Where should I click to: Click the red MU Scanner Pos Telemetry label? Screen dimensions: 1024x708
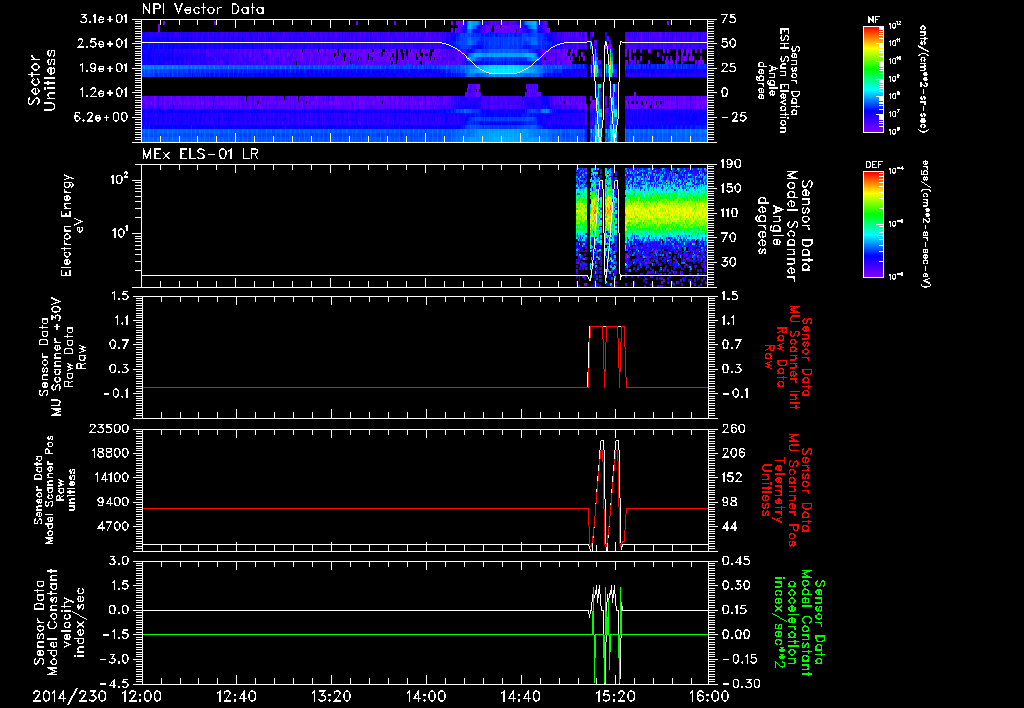[x=789, y=489]
